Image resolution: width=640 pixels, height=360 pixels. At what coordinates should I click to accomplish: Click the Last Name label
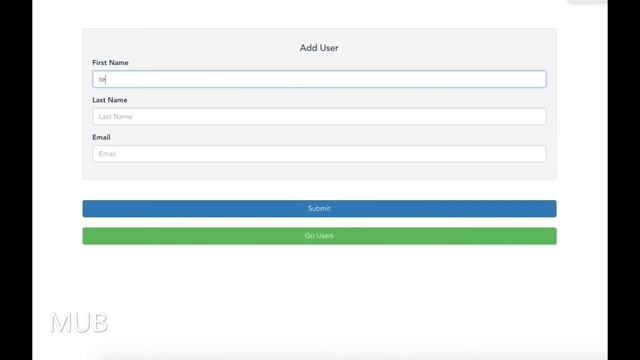click(110, 100)
